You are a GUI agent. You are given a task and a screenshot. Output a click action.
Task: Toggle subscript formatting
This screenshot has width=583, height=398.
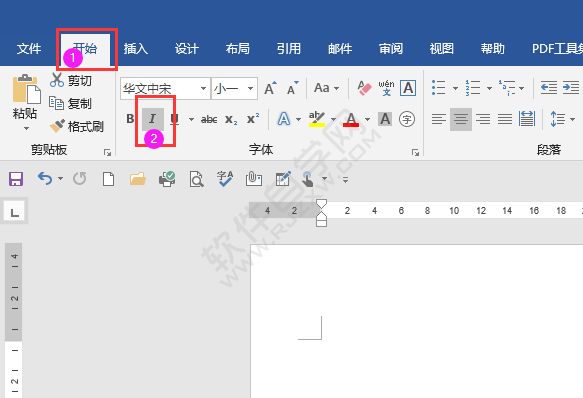231,119
